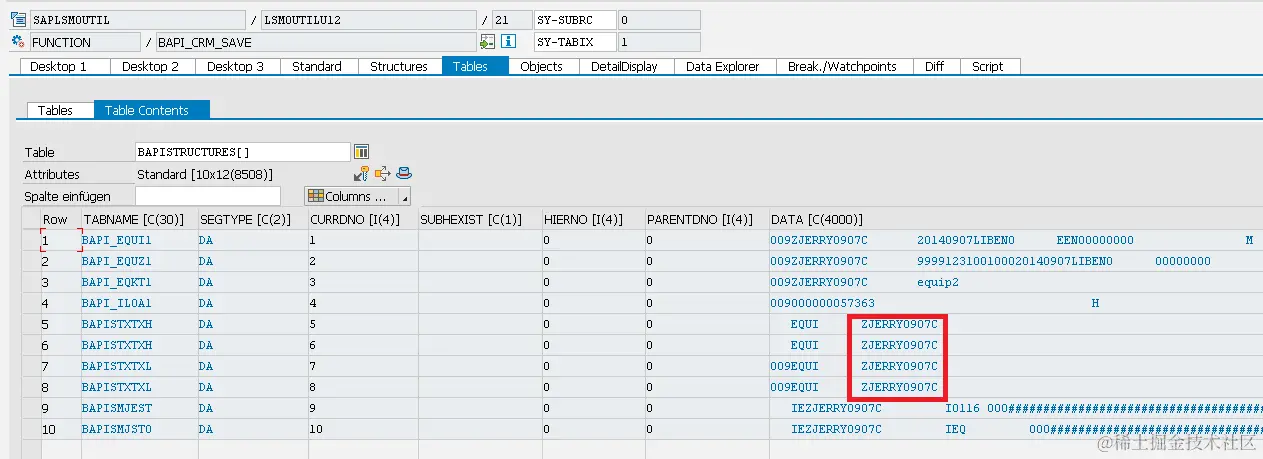
Task: Click BAPISTXTXL cell in row 8
Action: click(137, 387)
